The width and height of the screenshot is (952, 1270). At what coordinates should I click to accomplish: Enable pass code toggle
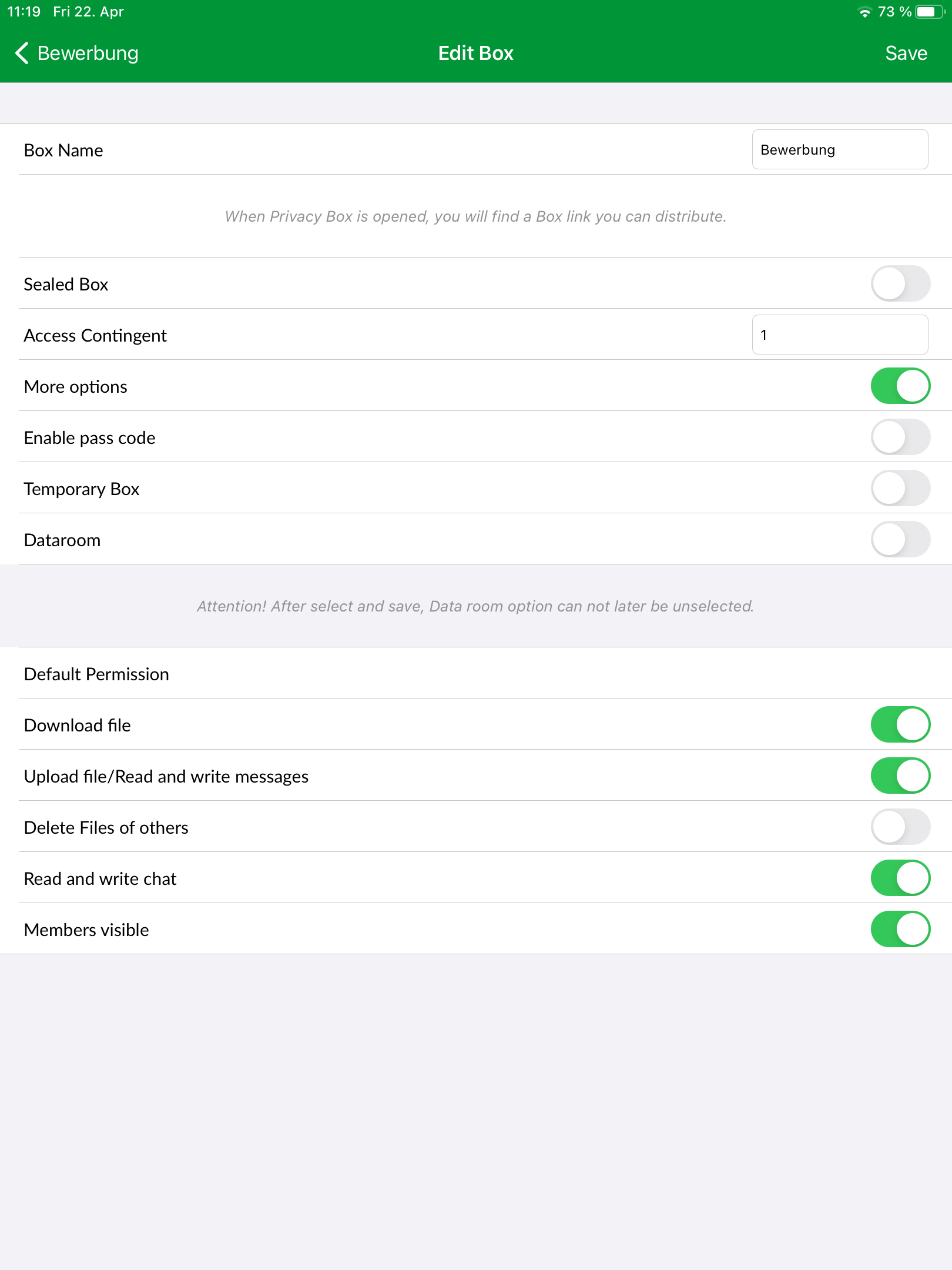(x=900, y=437)
